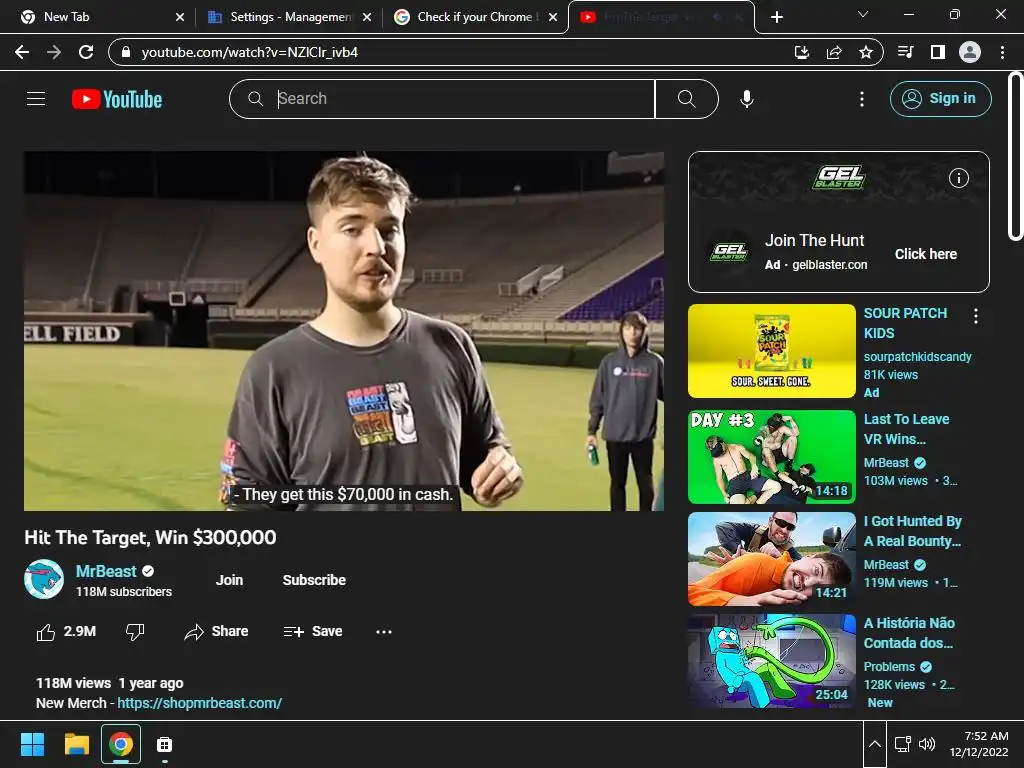Open Chrome profile avatar

point(970,52)
